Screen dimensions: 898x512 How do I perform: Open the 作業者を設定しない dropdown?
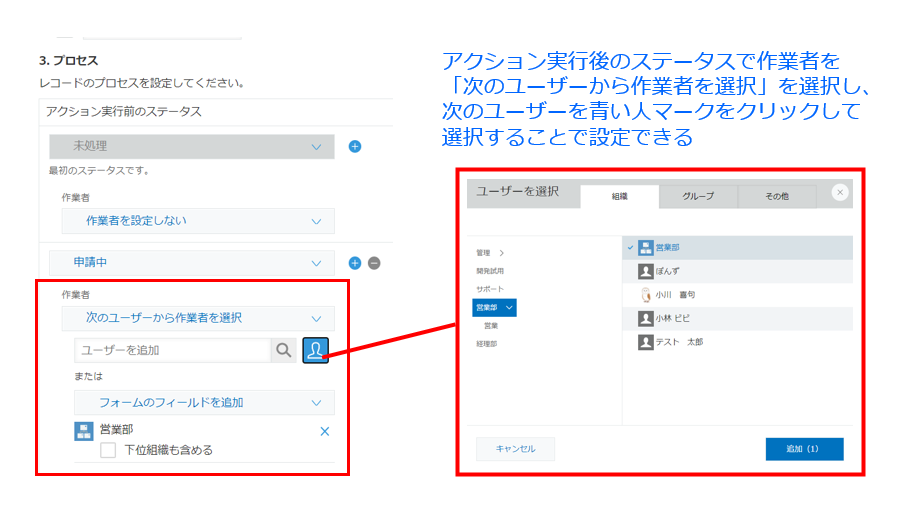198,221
